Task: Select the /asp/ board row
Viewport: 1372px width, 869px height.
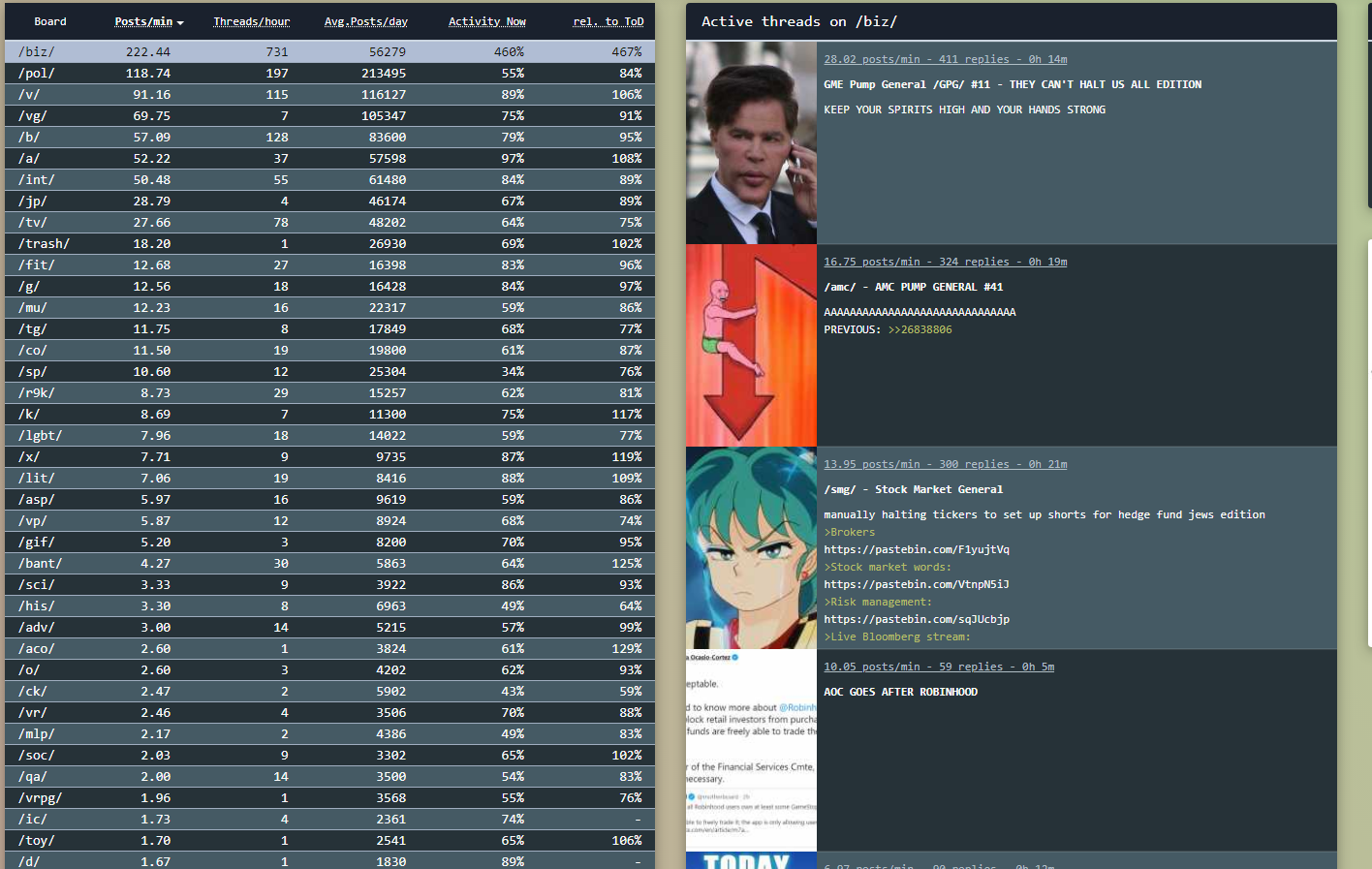Action: pos(329,499)
